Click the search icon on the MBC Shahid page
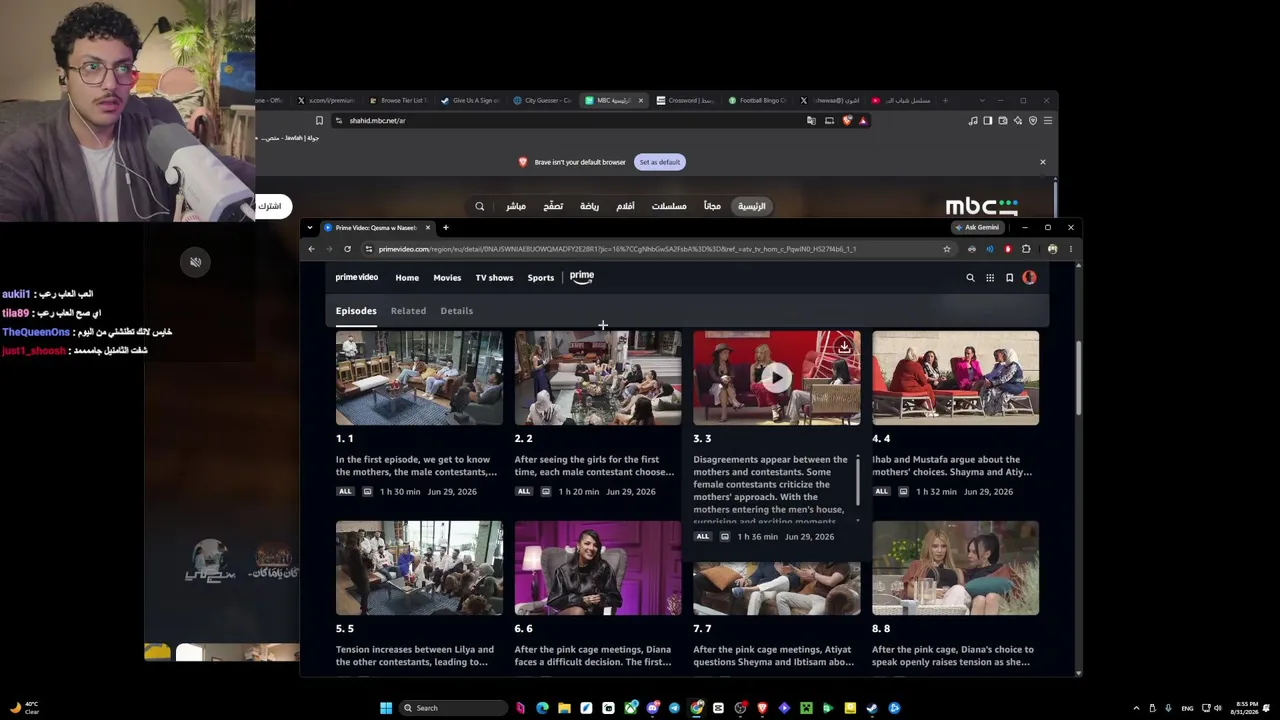The height and width of the screenshot is (720, 1280). [480, 206]
